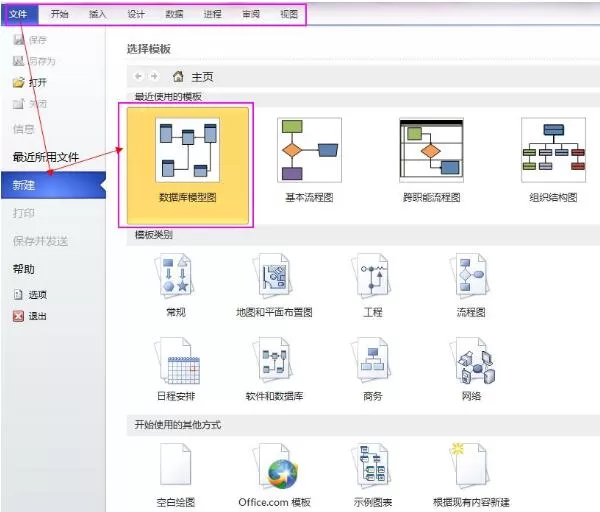Click the 保存 save icon
Screen dimensions: 600x512
tap(18, 39)
